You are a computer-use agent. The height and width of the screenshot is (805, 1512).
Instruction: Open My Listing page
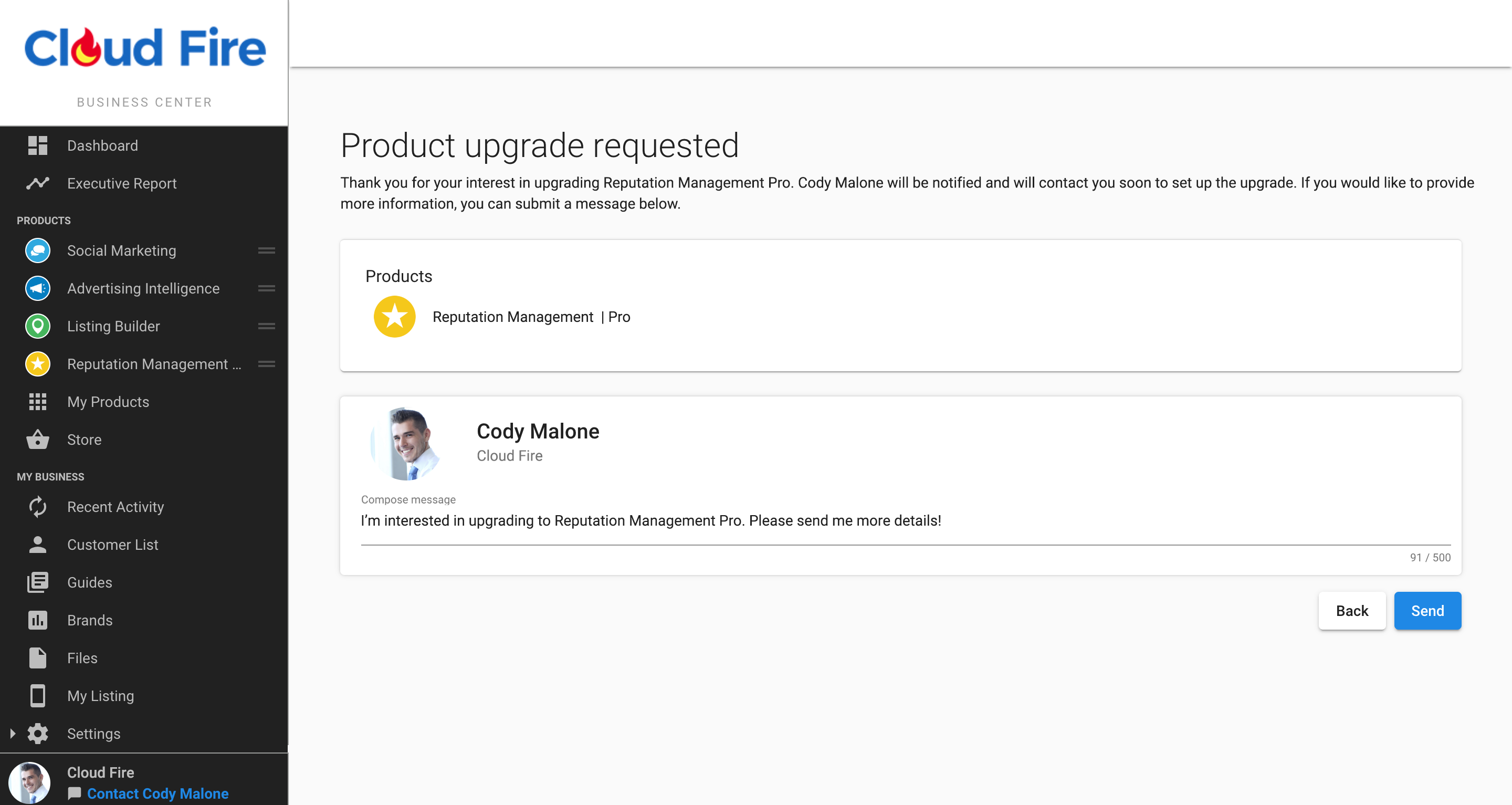point(144,695)
